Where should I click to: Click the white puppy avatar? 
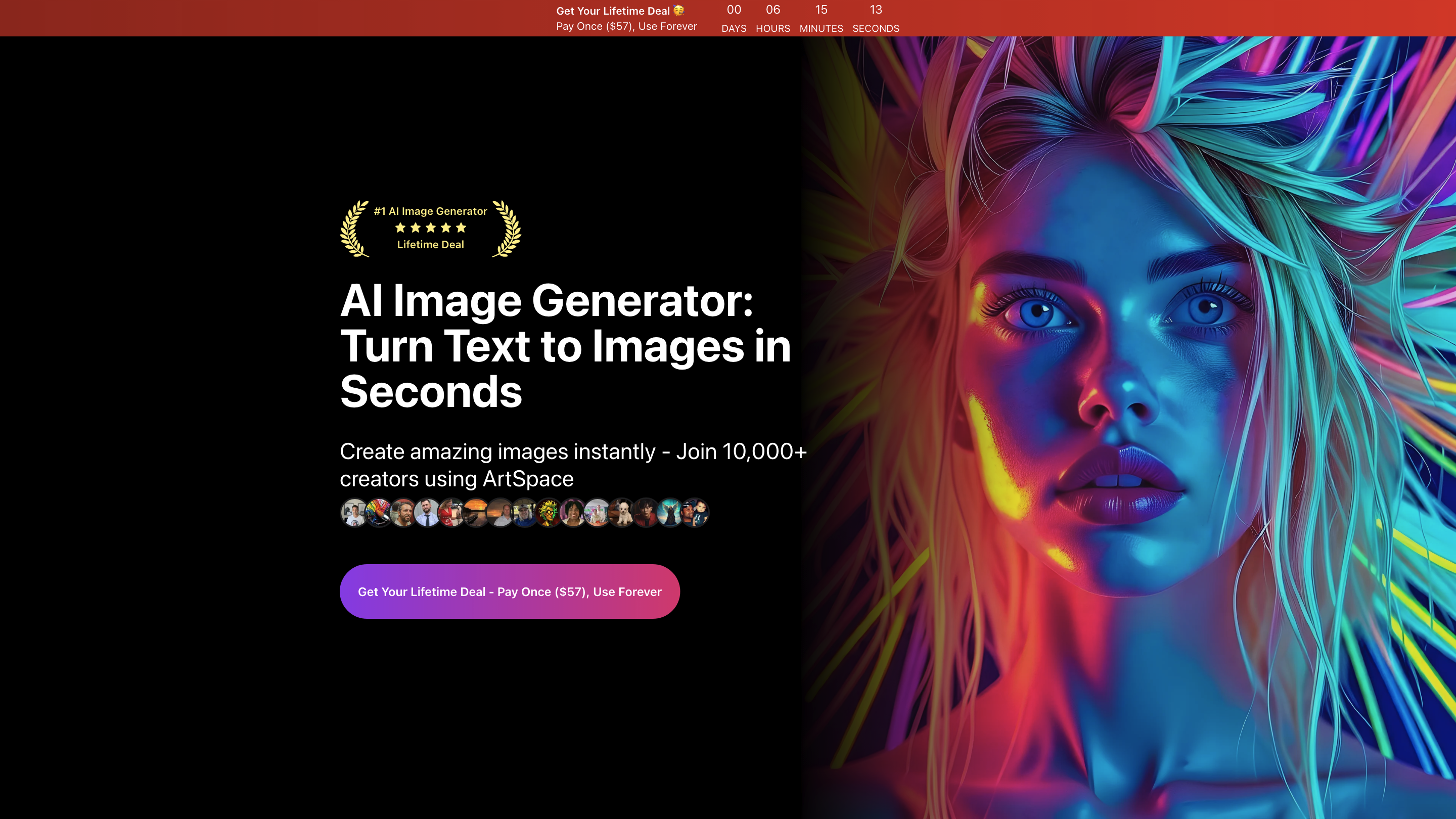click(x=622, y=512)
